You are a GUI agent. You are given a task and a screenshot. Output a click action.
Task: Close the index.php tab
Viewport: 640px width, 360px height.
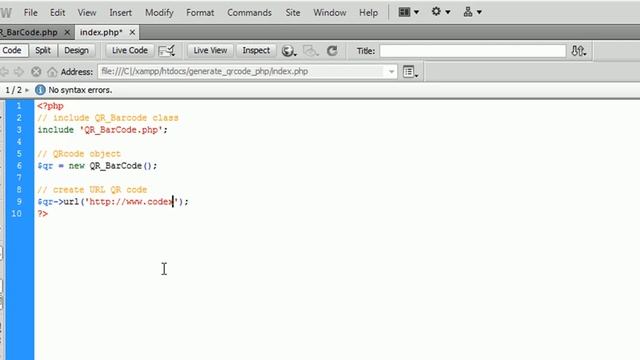tap(132, 32)
